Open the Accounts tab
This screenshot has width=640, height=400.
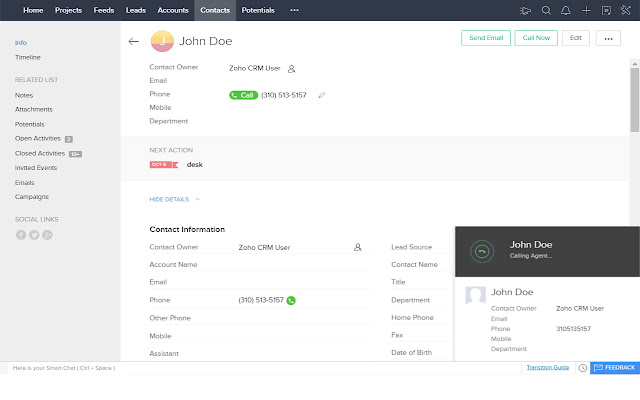click(x=173, y=10)
